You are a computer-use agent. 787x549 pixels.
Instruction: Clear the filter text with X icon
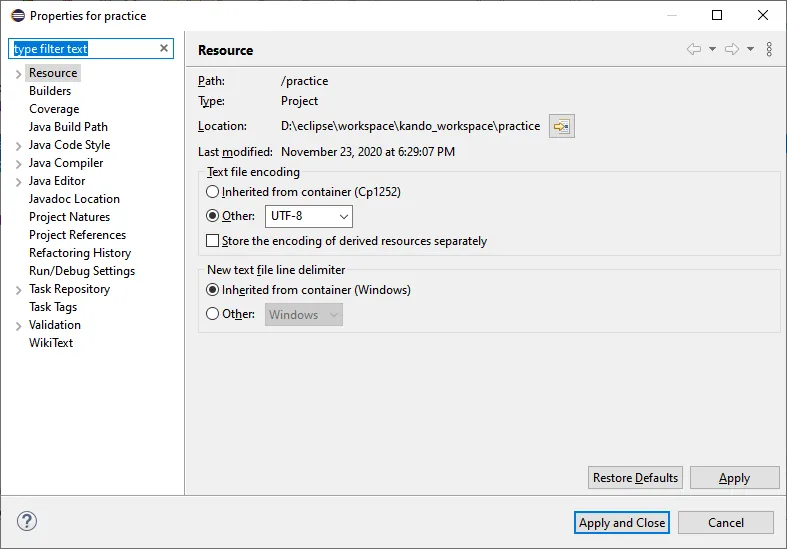pos(164,48)
